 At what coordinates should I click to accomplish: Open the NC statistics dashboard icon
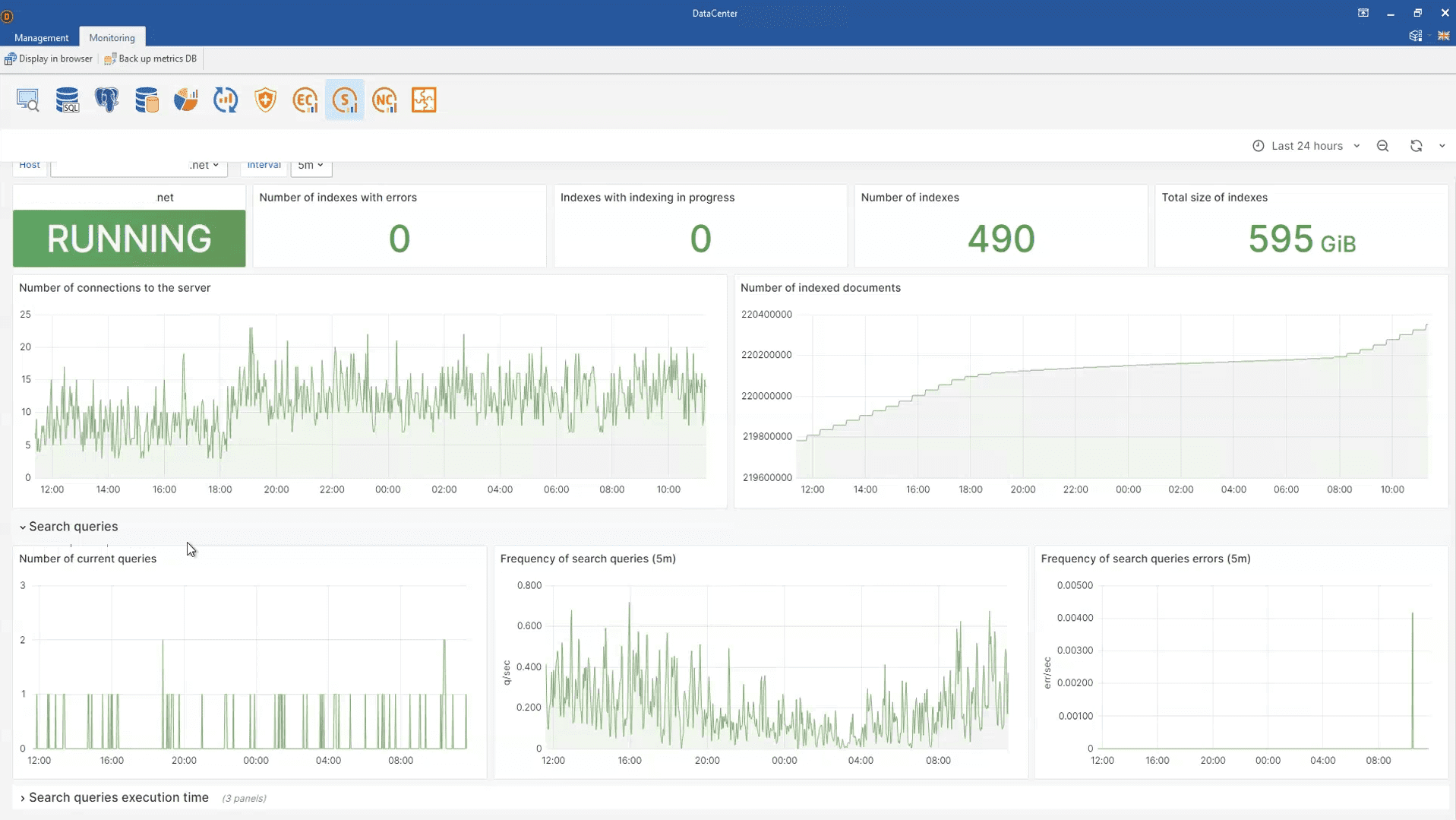(384, 100)
